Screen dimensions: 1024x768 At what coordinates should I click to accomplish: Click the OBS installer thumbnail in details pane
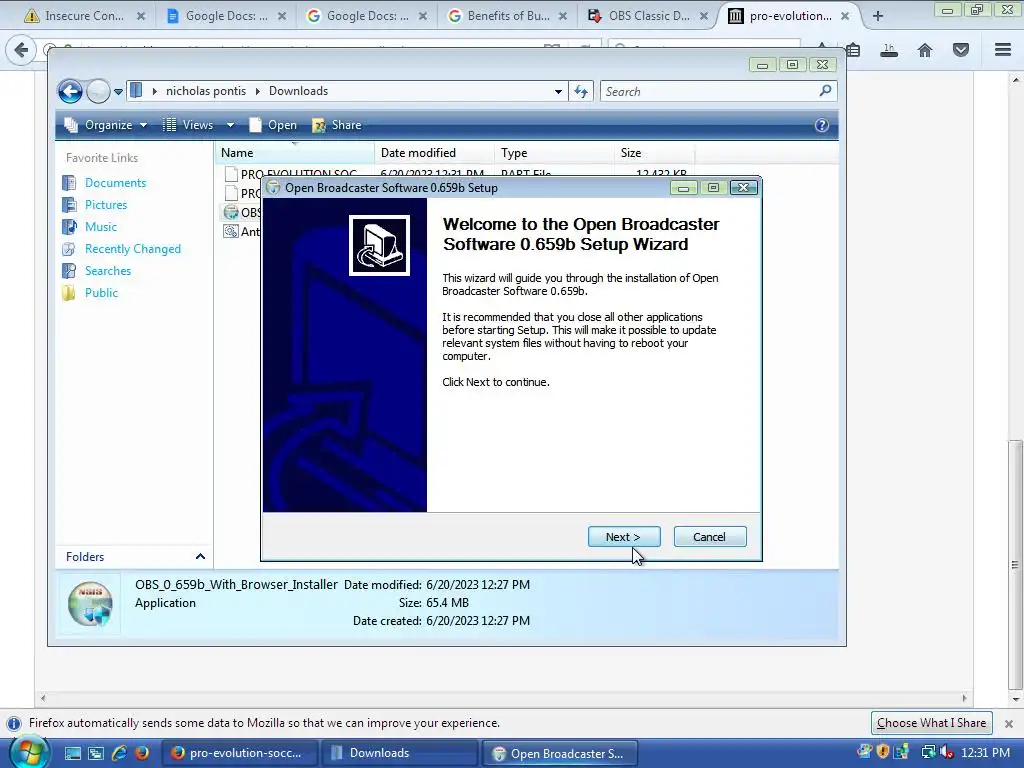(x=90, y=603)
